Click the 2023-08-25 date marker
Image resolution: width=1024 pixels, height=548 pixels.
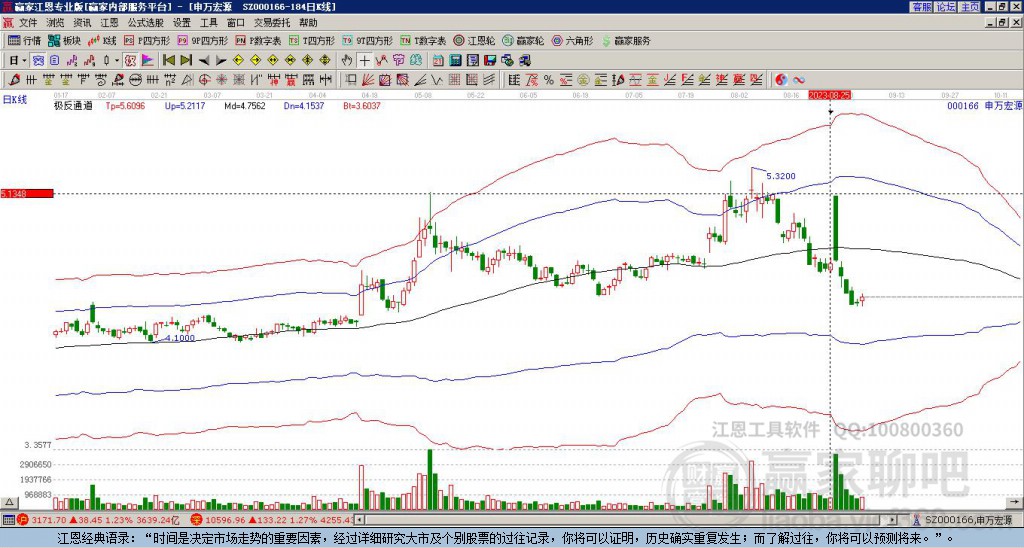tap(828, 95)
